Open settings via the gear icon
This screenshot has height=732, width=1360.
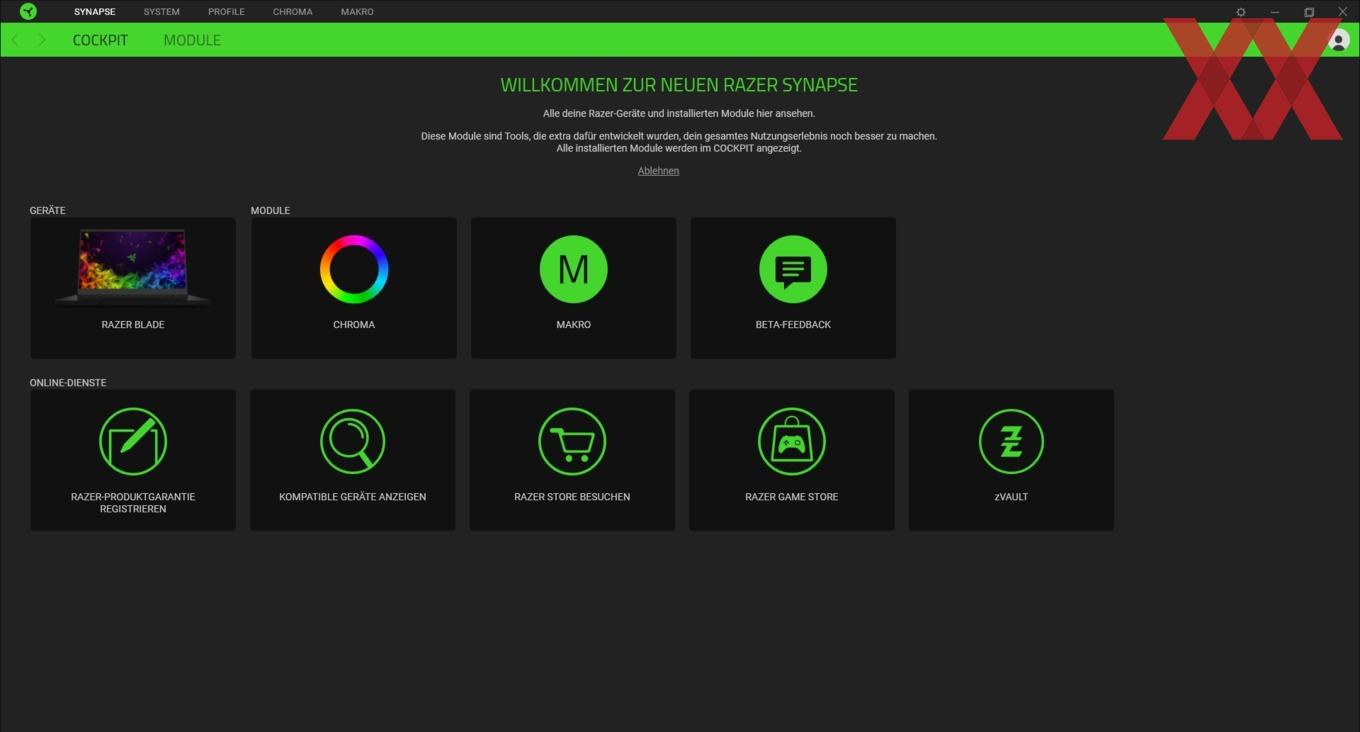(x=1241, y=12)
